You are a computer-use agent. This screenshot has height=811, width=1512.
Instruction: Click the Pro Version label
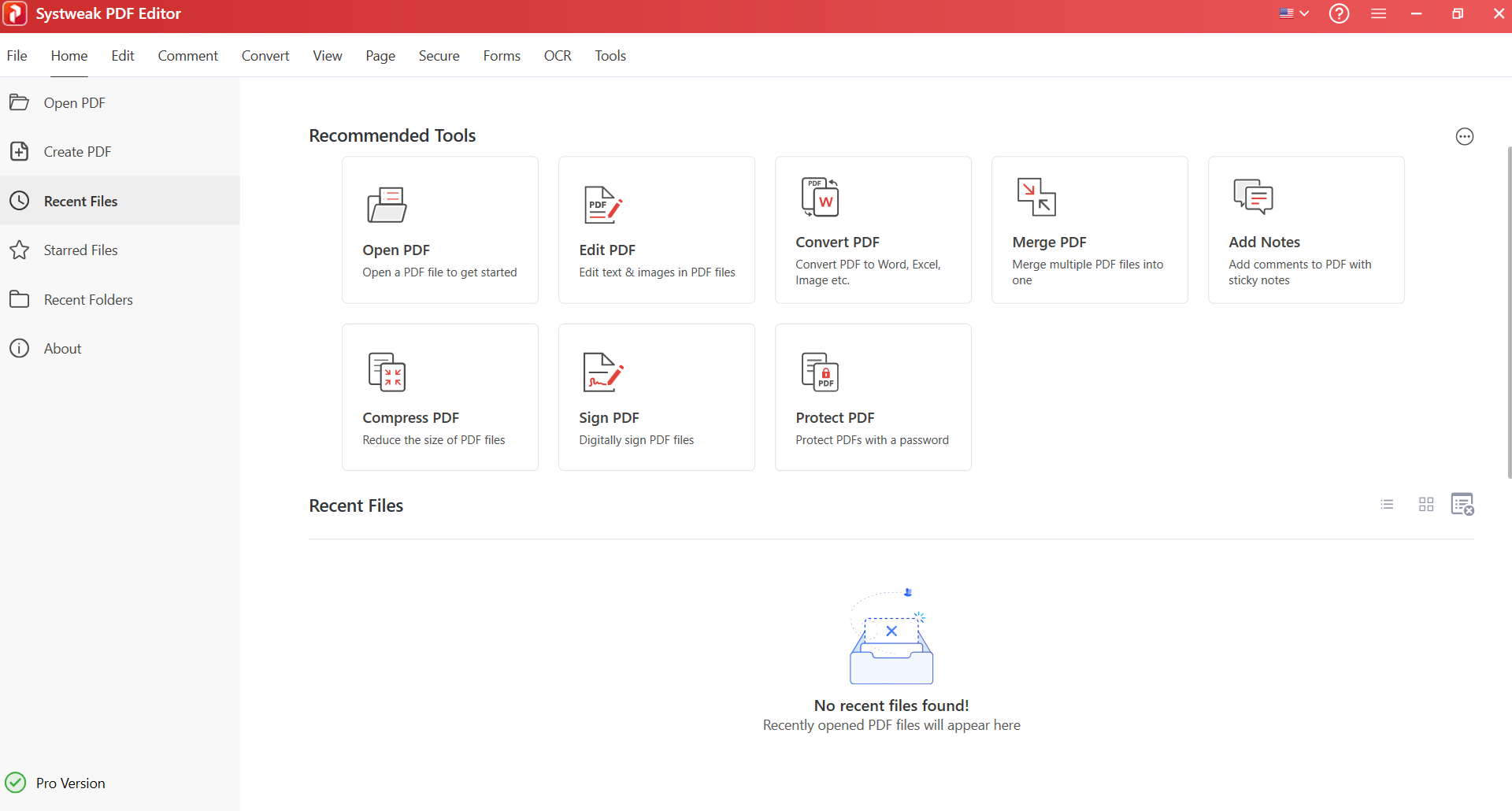70,783
